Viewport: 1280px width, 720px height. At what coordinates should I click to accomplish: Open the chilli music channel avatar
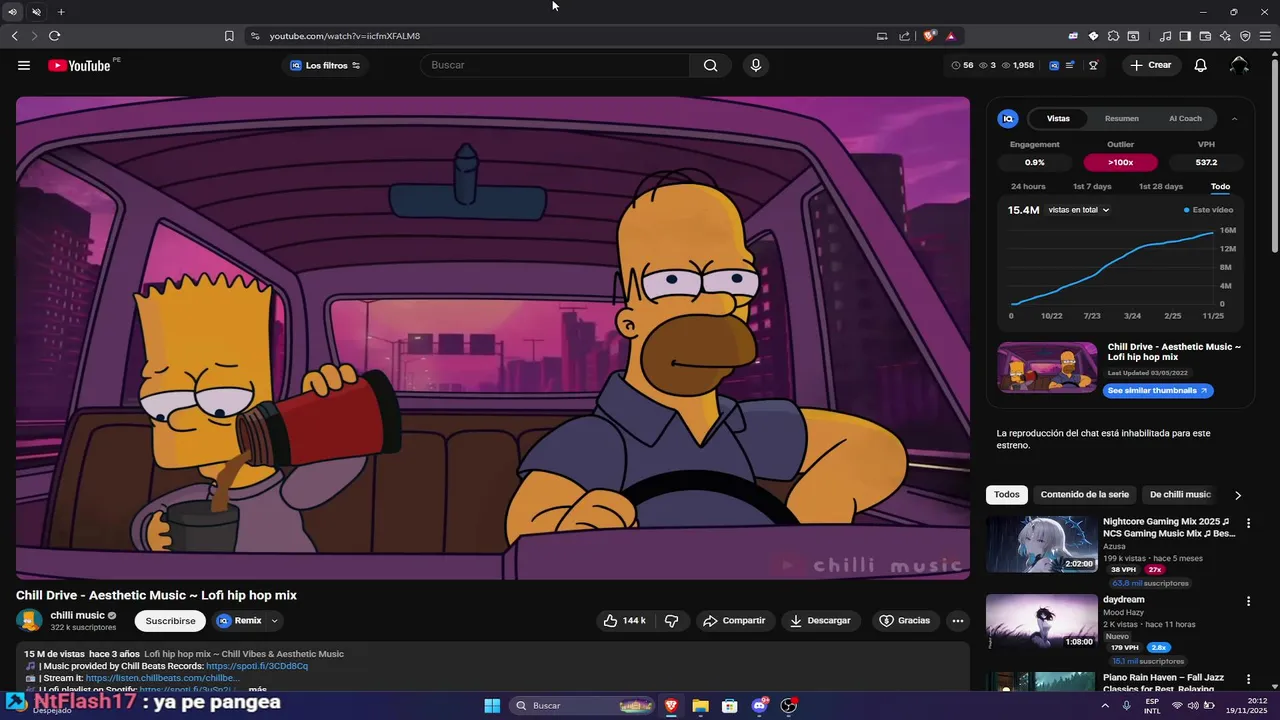[x=31, y=621]
